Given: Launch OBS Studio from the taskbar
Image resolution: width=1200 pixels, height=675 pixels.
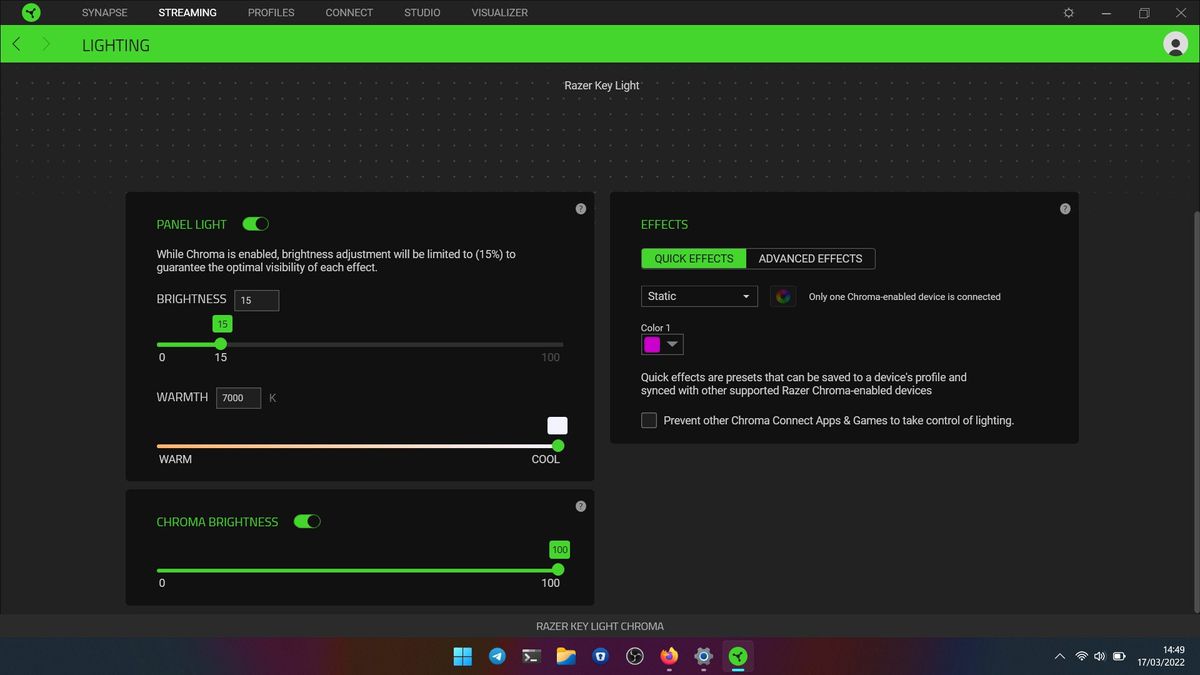Looking at the screenshot, I should pyautogui.click(x=635, y=656).
